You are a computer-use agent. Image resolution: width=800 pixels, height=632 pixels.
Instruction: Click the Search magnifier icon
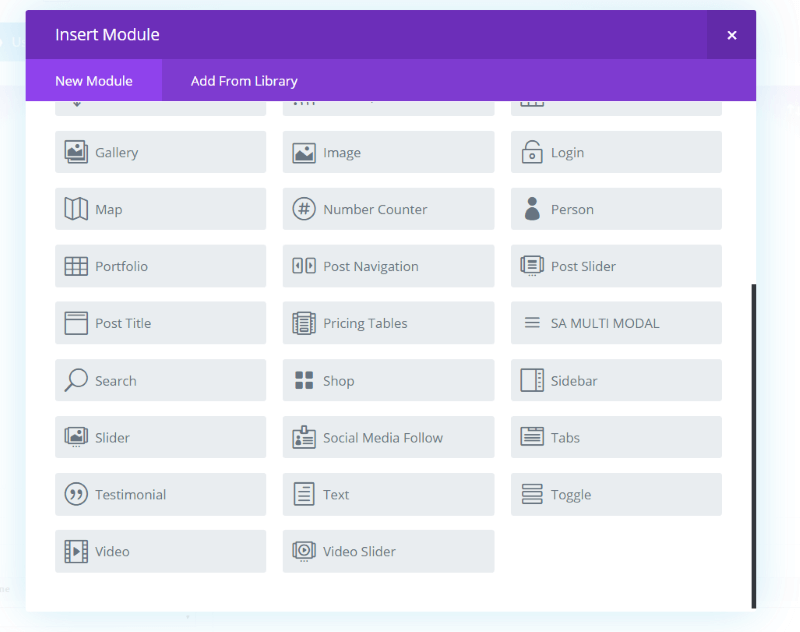76,380
